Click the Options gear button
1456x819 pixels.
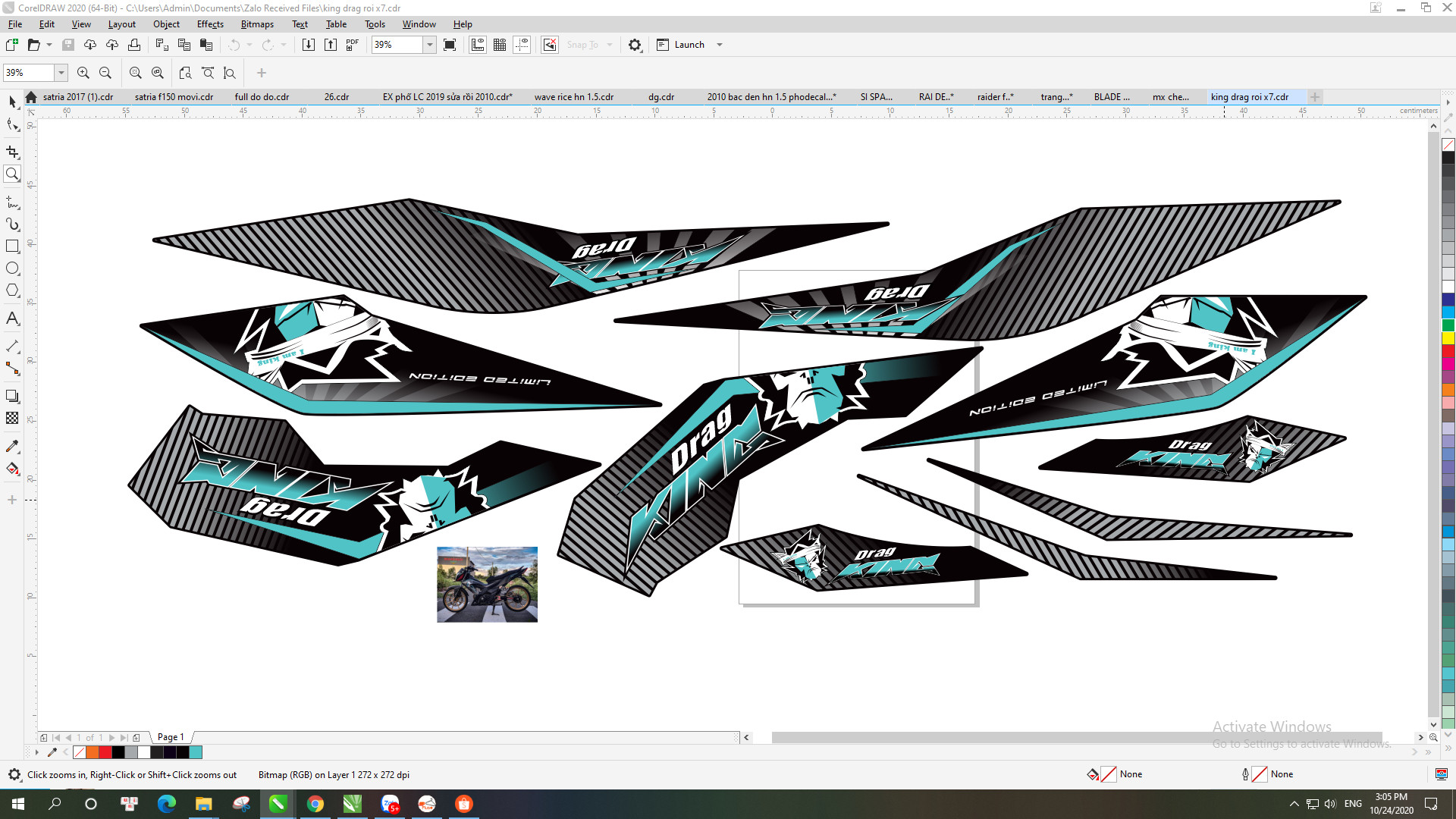pos(635,45)
